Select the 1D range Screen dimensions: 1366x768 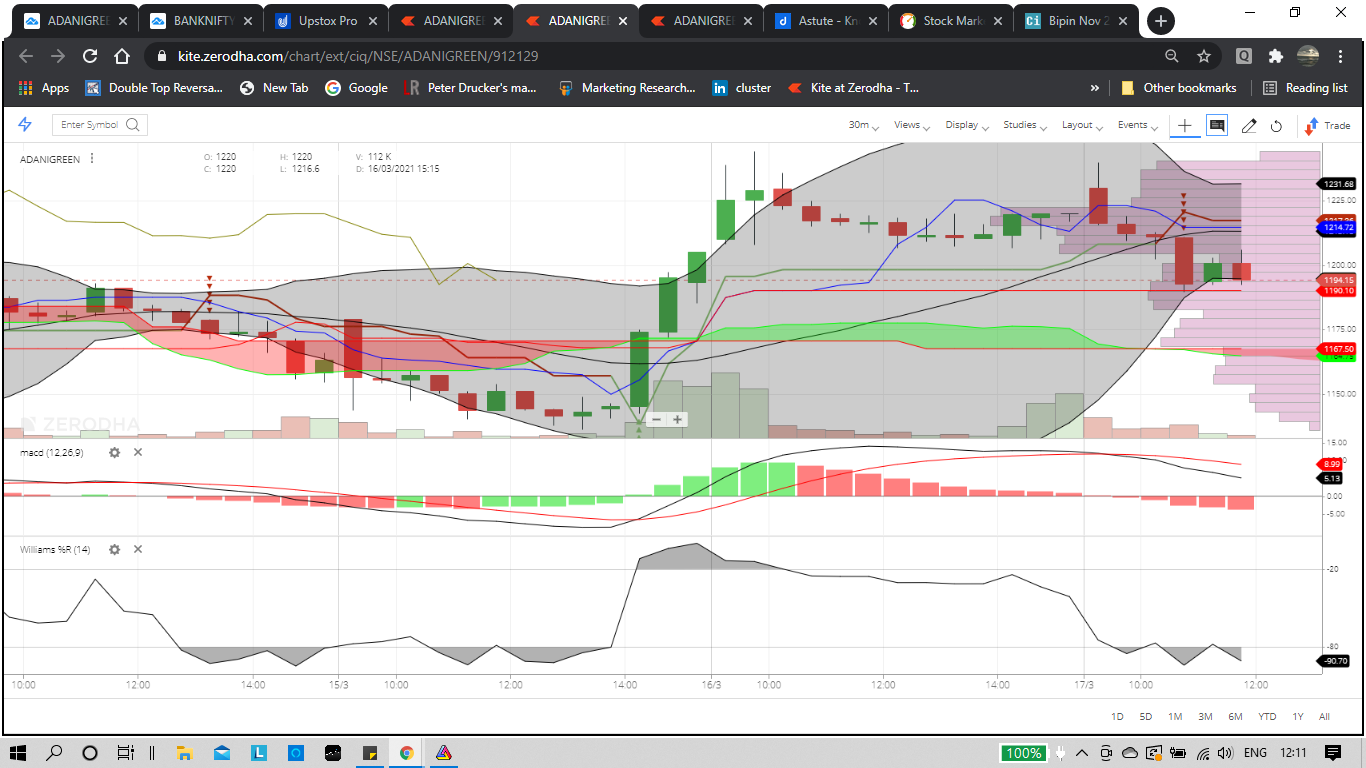coord(1118,717)
